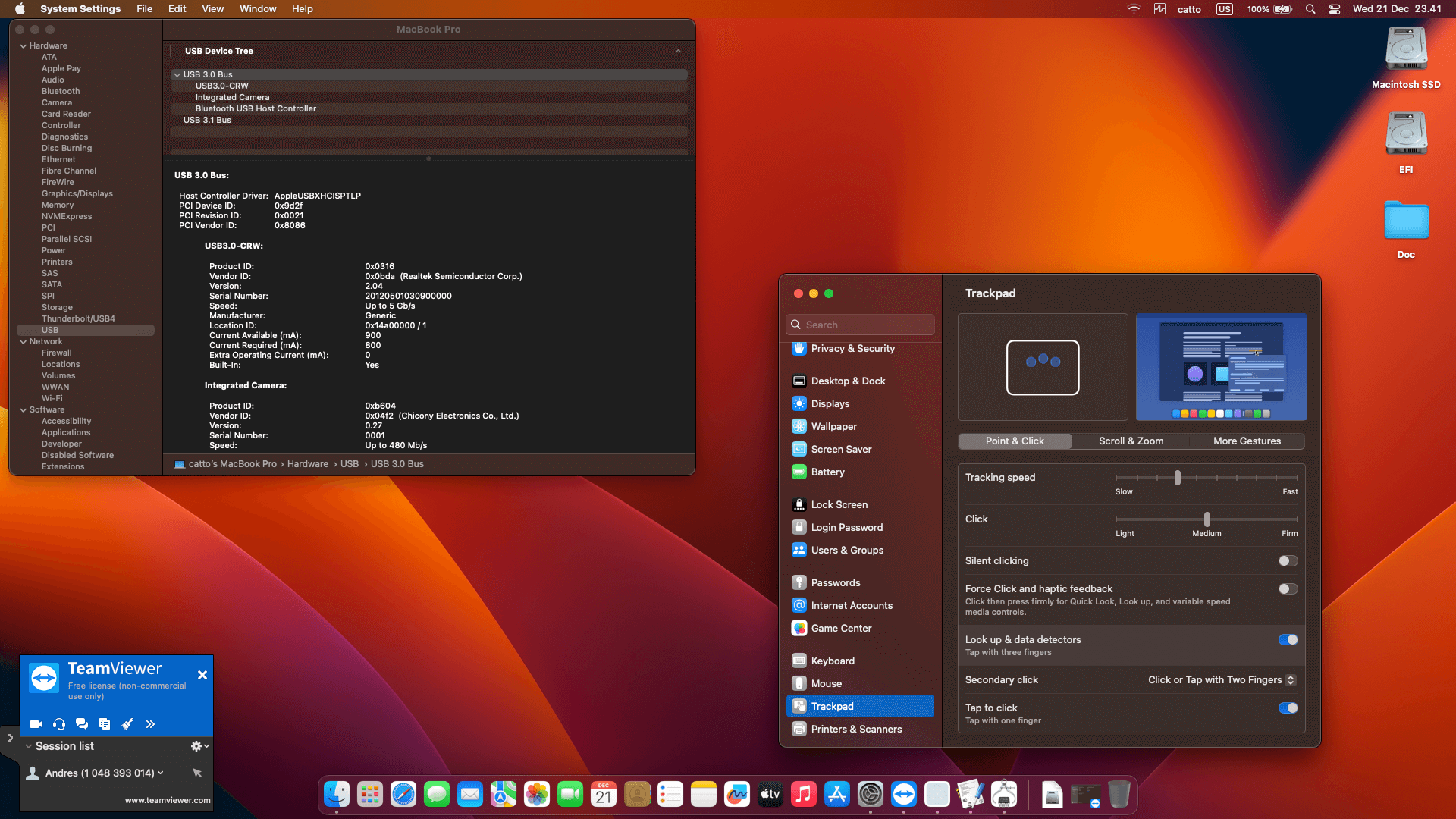Open Battery settings in the sidebar
Screen dimensions: 1456x819
[827, 472]
